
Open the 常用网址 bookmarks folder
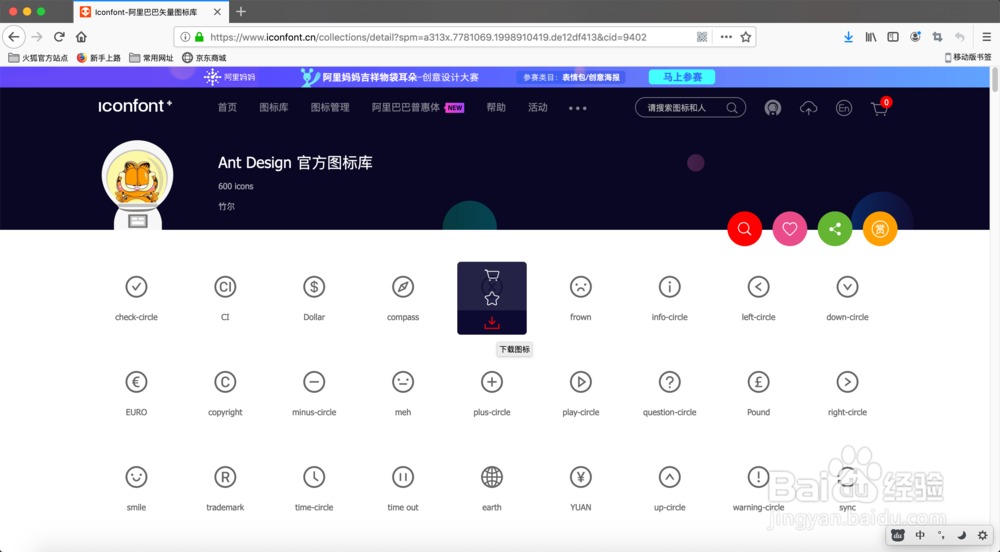[151, 57]
